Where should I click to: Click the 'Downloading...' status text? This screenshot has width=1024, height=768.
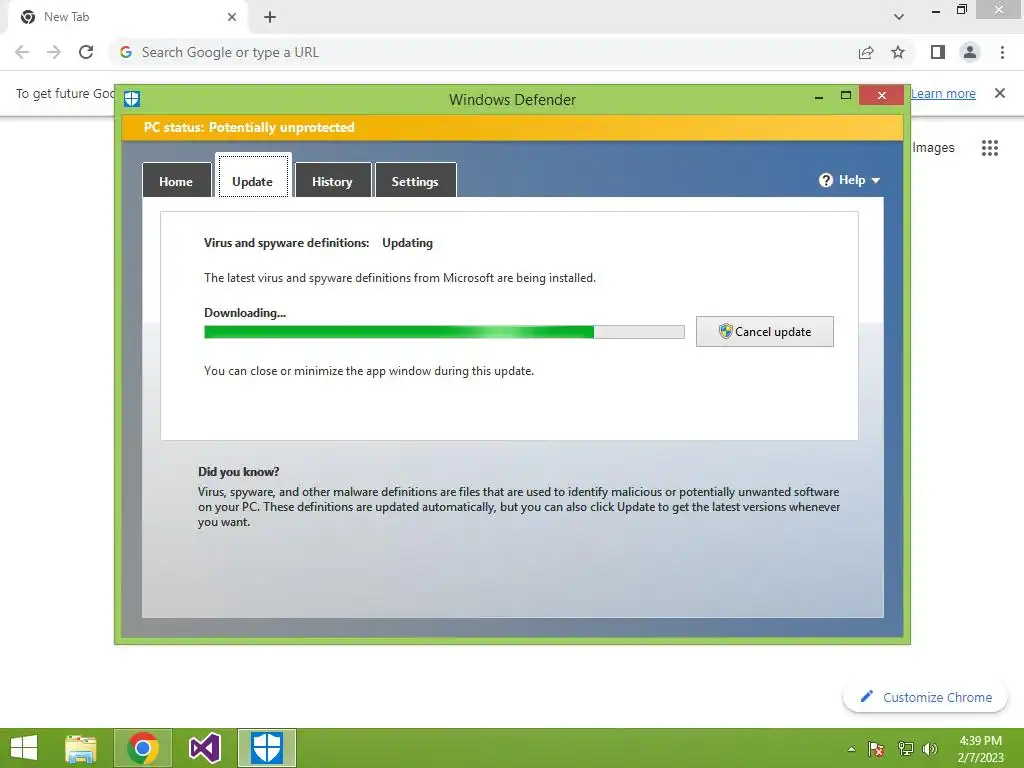[x=245, y=313]
